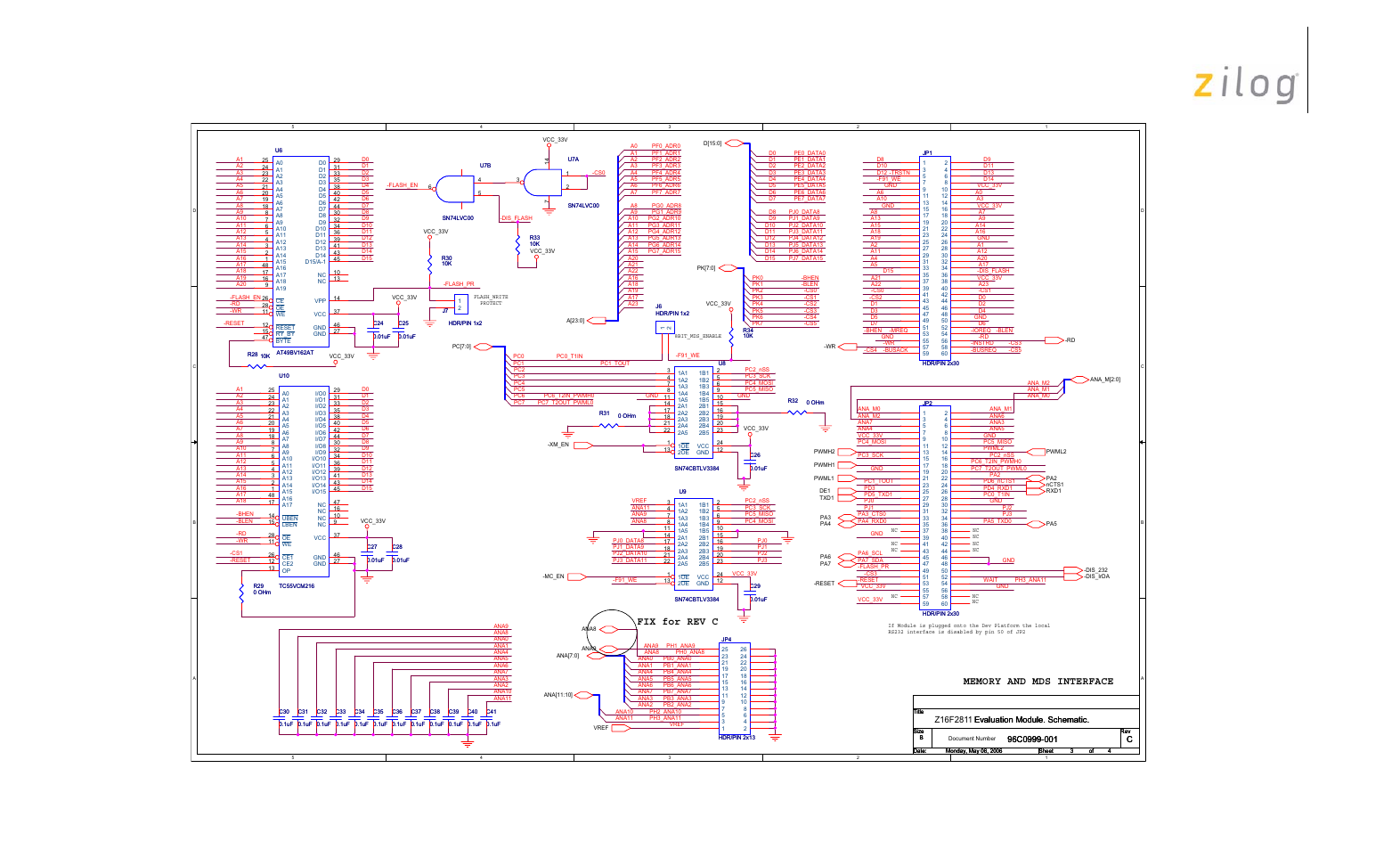Viewport: 1400px width, 850px height.
Task: Click 'SN74LVC00' label under U7B
Action: point(458,217)
